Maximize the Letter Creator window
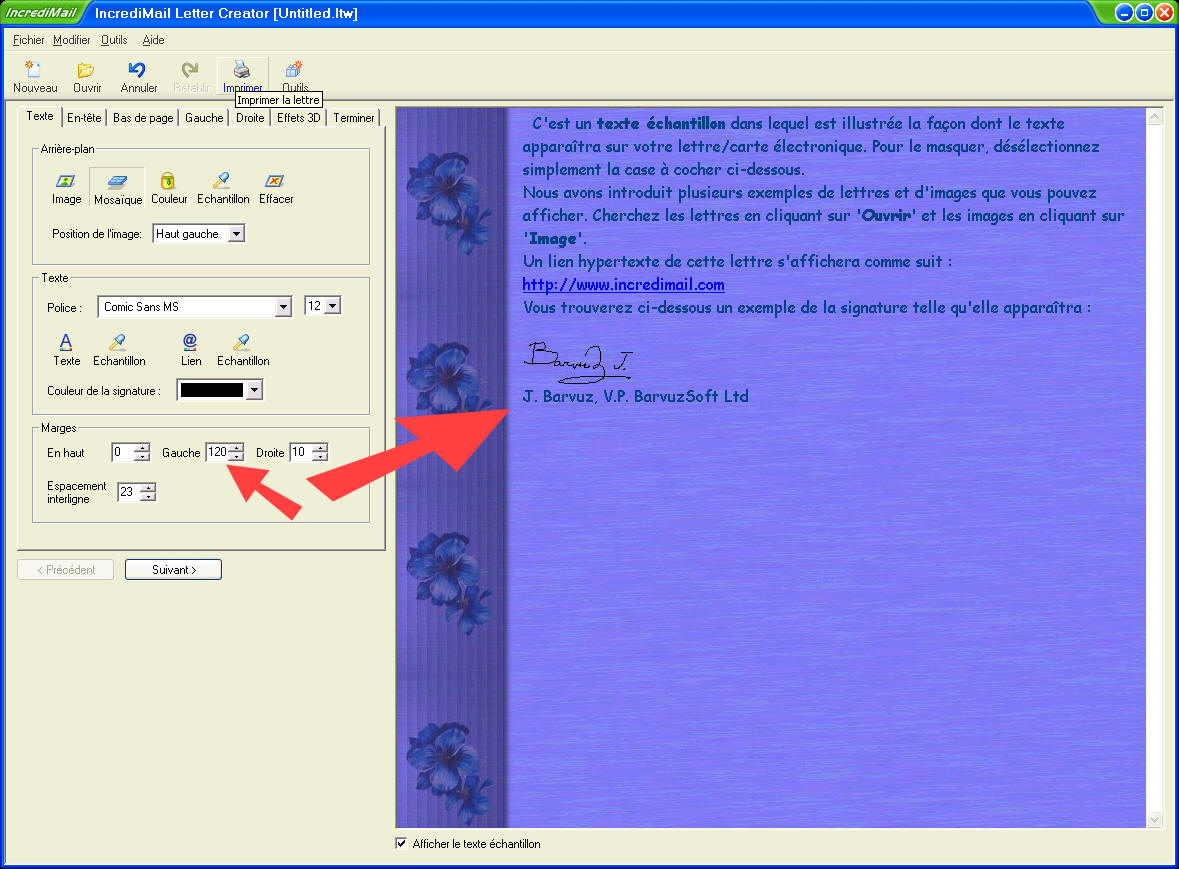This screenshot has width=1179, height=869. point(1144,13)
